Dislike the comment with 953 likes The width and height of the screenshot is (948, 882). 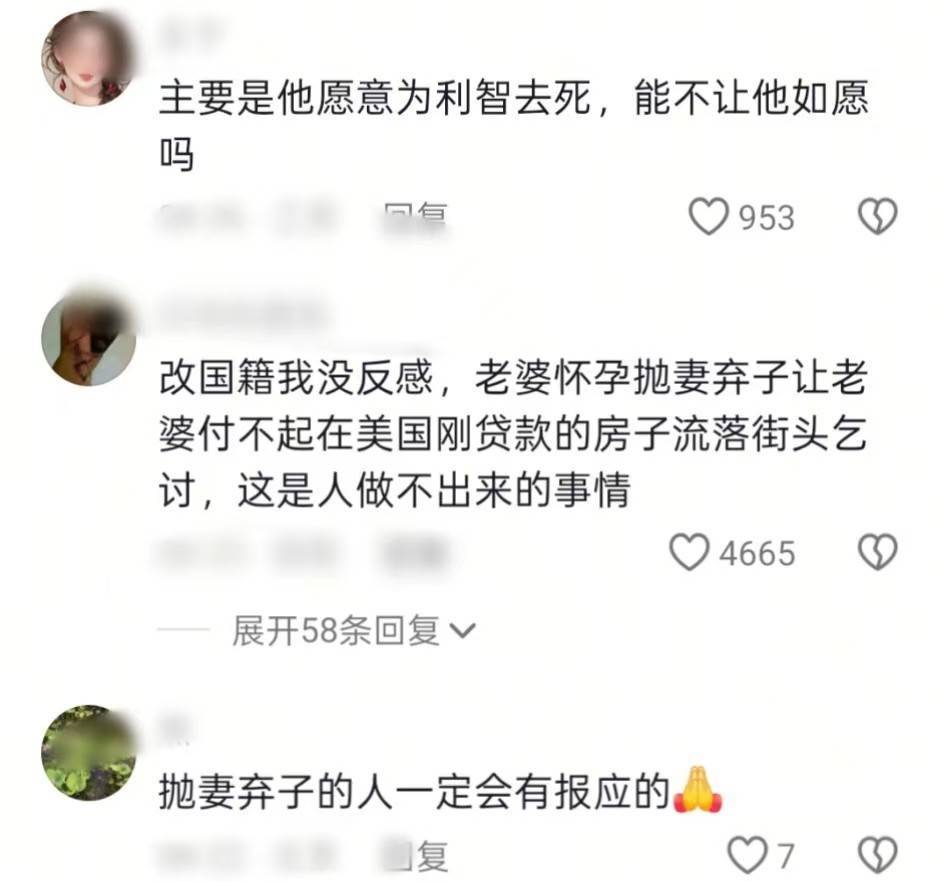pyautogui.click(x=877, y=216)
